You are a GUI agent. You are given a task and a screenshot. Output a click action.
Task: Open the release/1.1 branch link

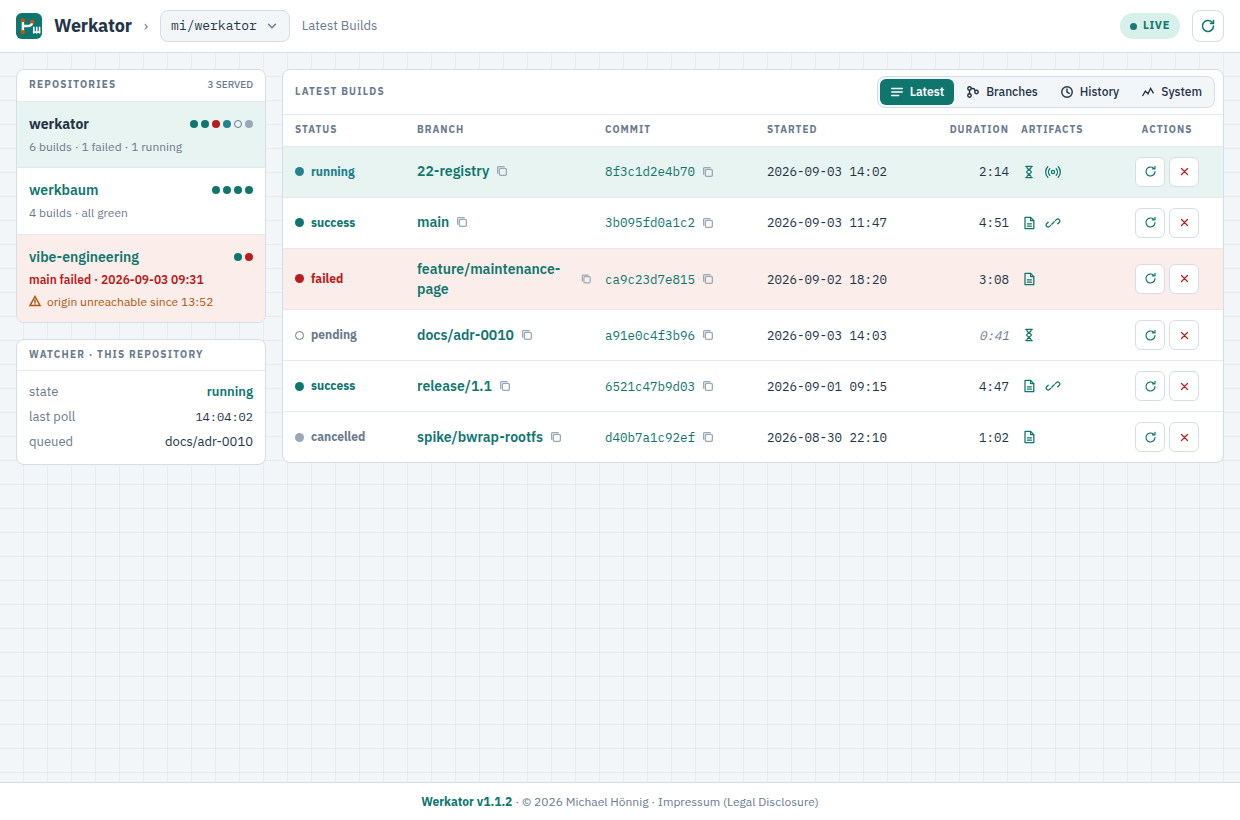[x=454, y=386]
